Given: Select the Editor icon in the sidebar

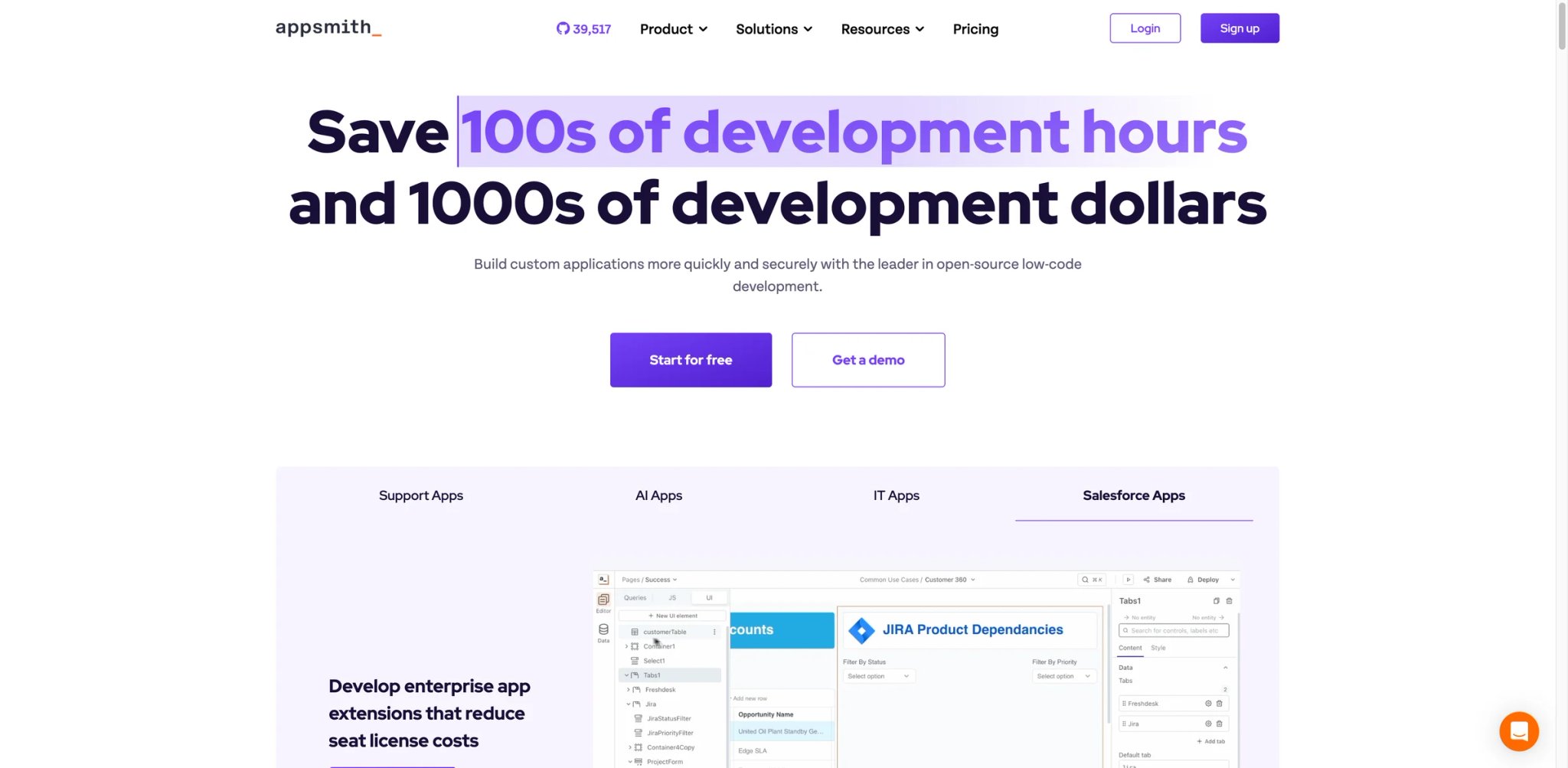Looking at the screenshot, I should 603,603.
